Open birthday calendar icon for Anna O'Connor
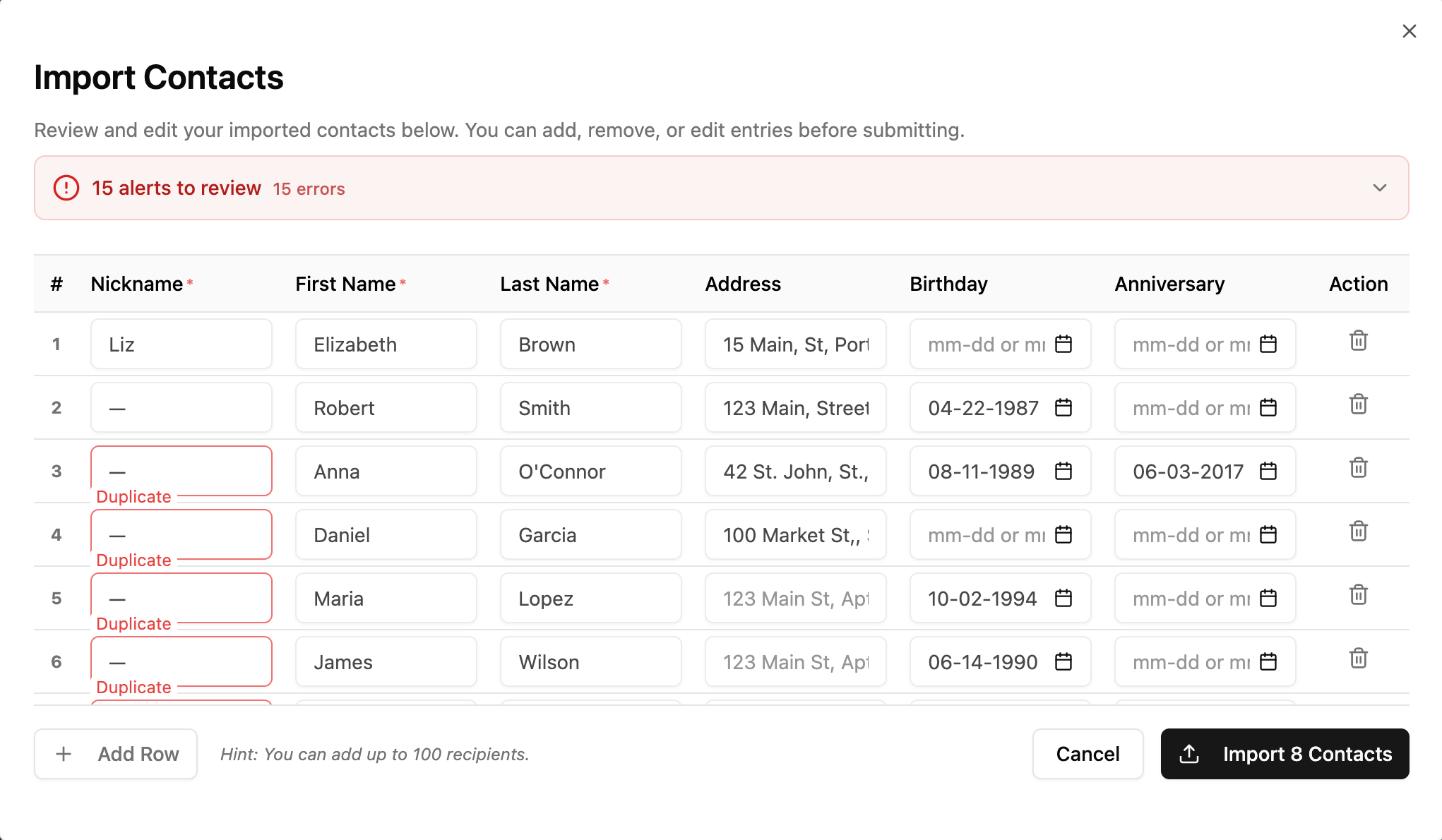 click(x=1063, y=471)
